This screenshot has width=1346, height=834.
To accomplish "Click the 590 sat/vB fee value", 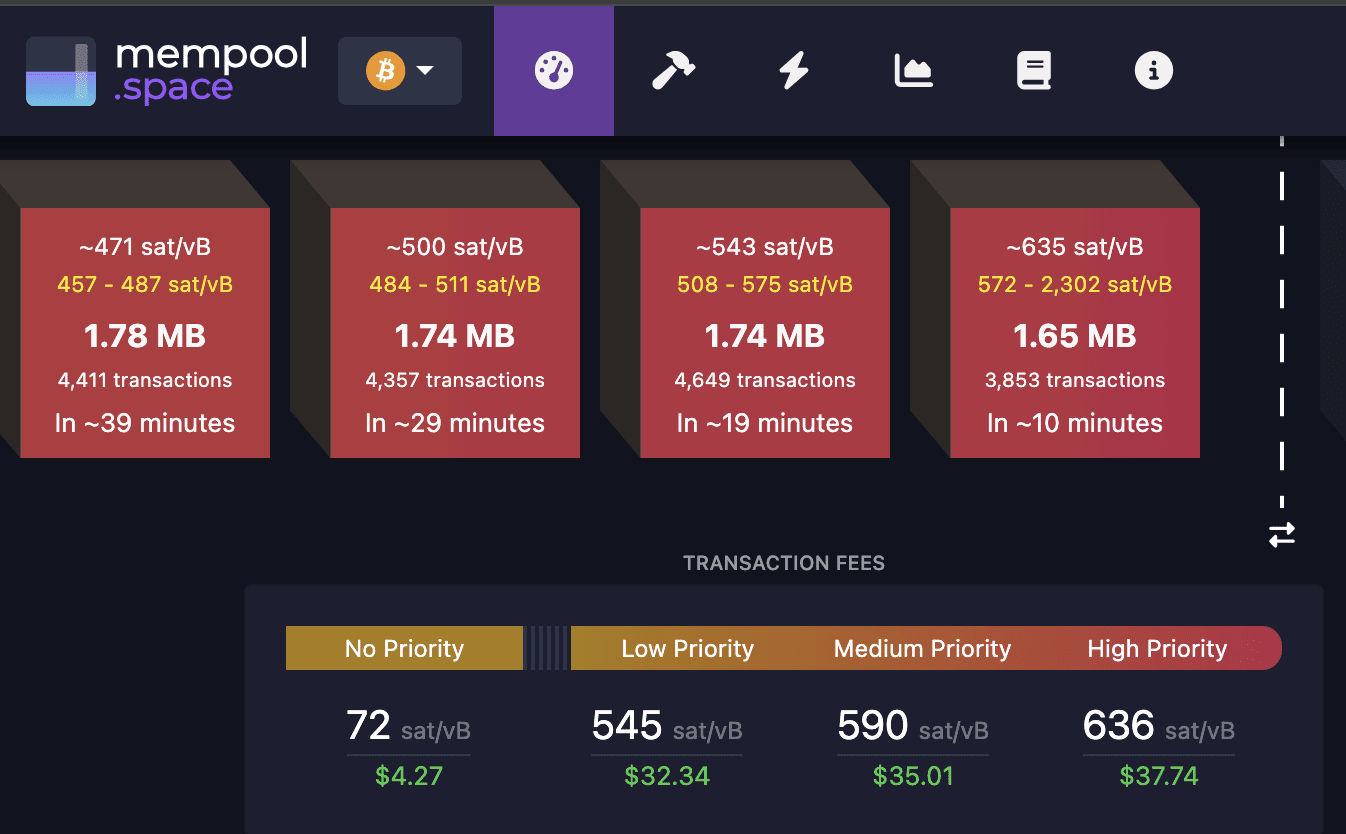I will pos(913,727).
